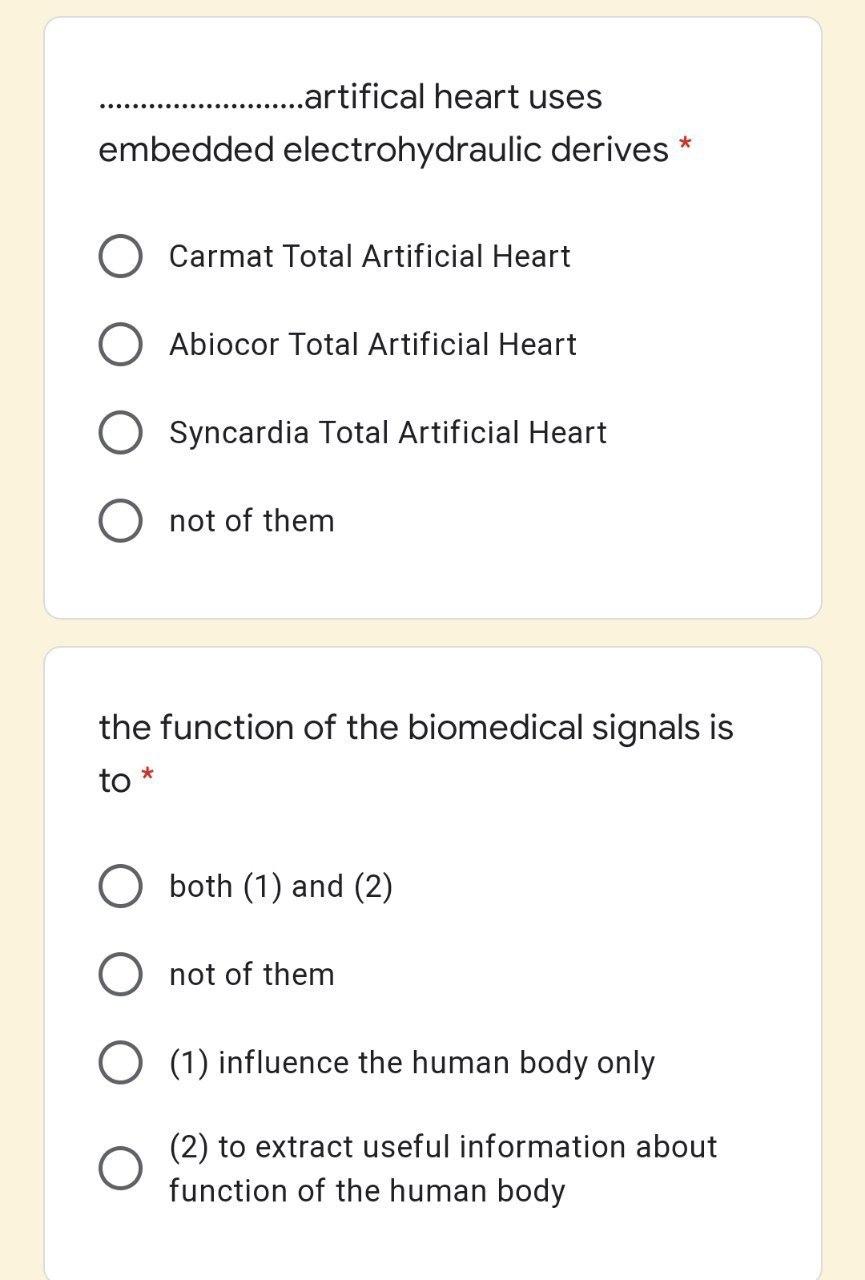Image resolution: width=865 pixels, height=1280 pixels.
Task: Click the 'both (1) and (2)' option text
Action: click(281, 887)
